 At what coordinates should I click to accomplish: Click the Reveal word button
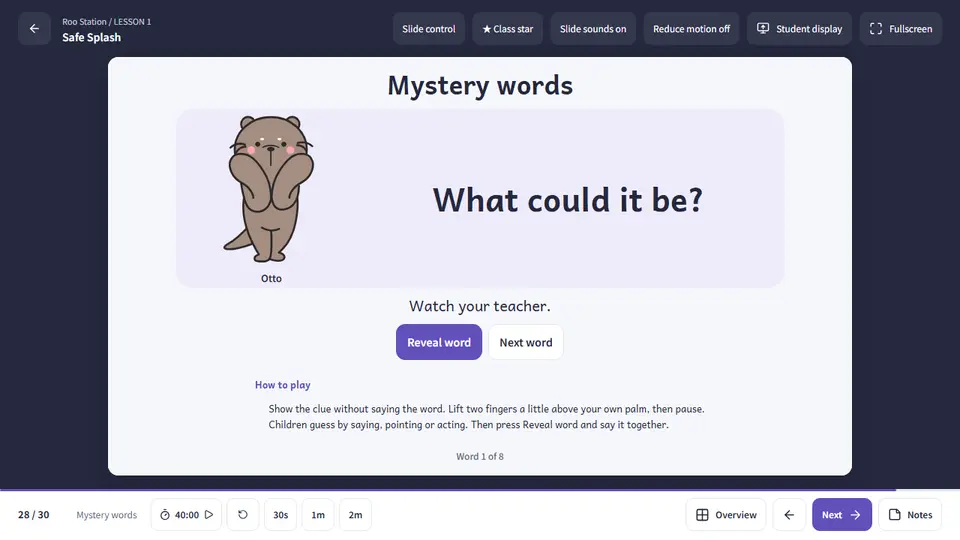click(439, 342)
